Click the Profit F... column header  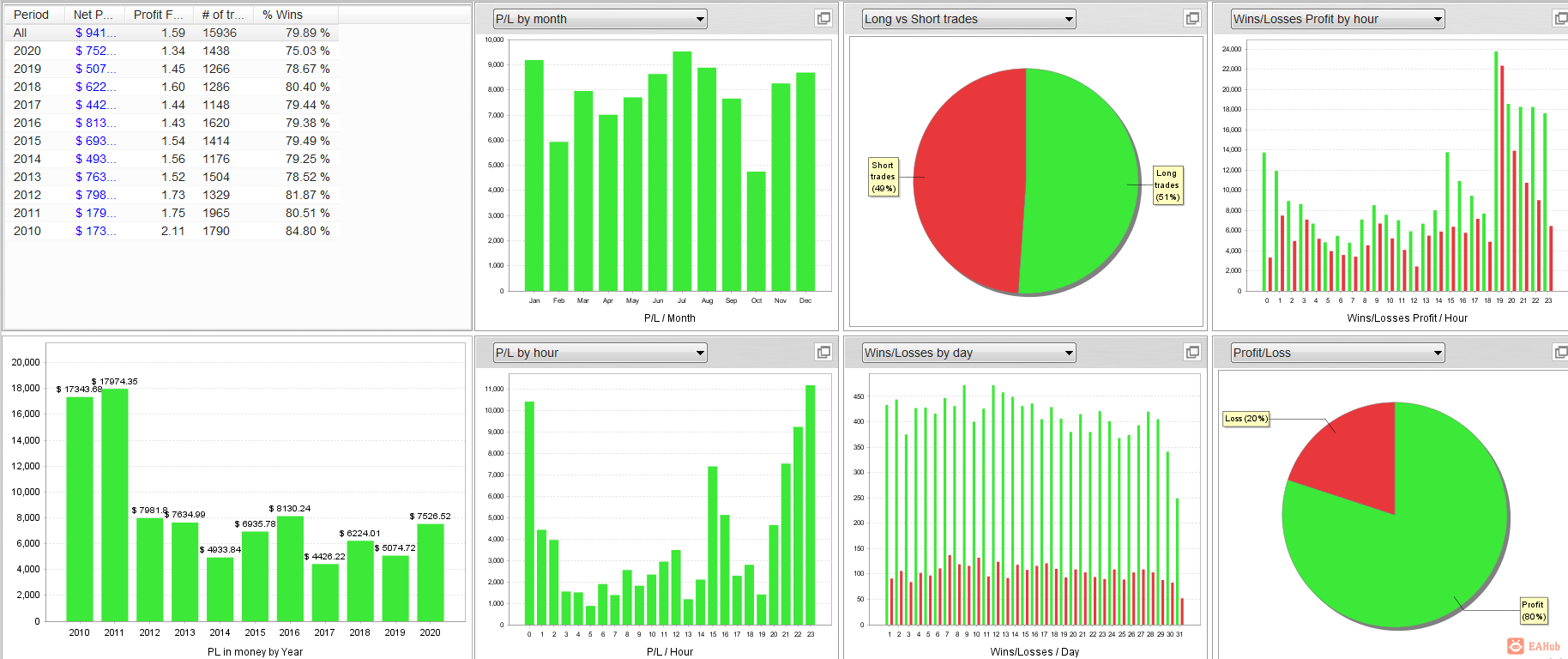pos(159,15)
